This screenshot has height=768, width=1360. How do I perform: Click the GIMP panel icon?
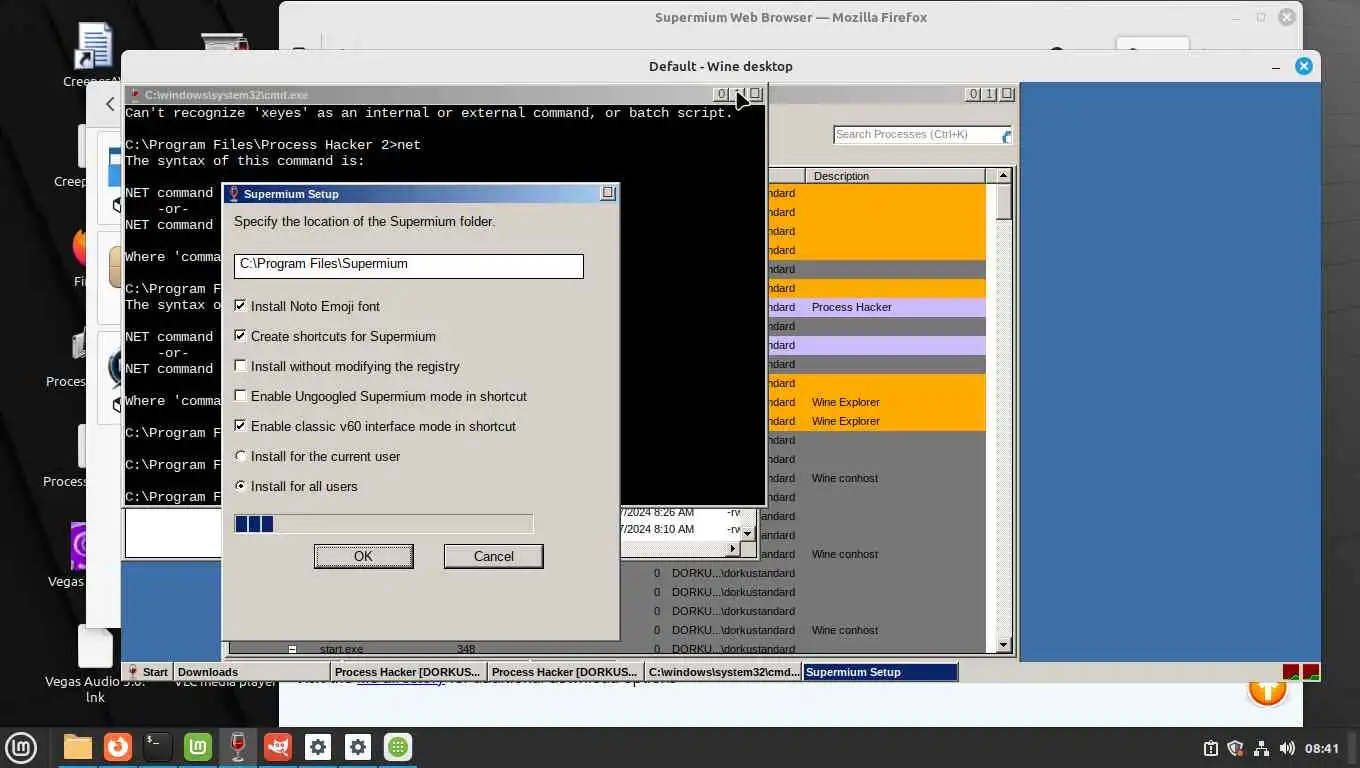coord(278,747)
